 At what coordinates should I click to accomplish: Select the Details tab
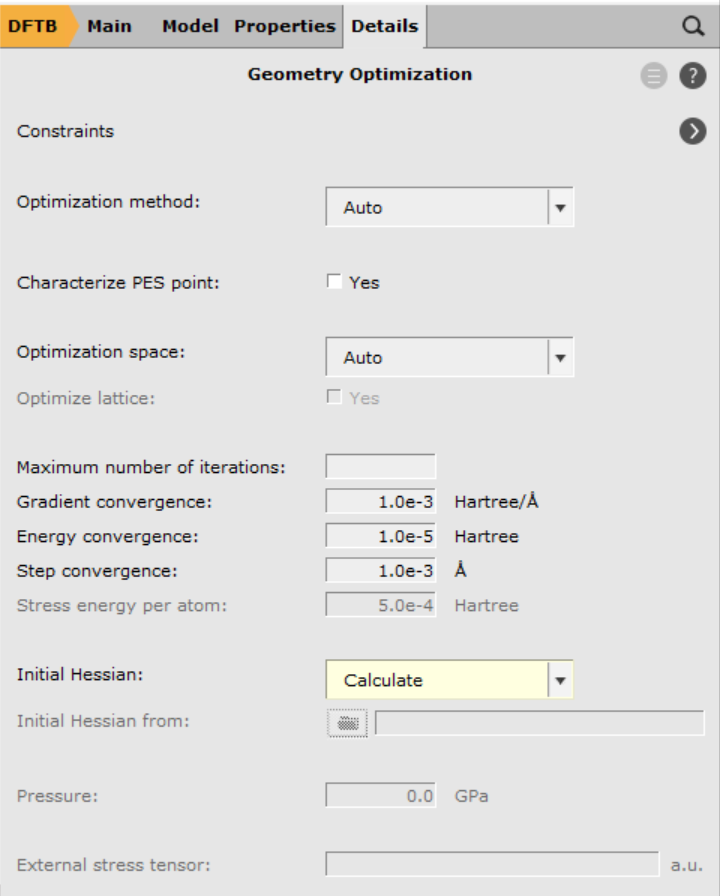click(385, 26)
